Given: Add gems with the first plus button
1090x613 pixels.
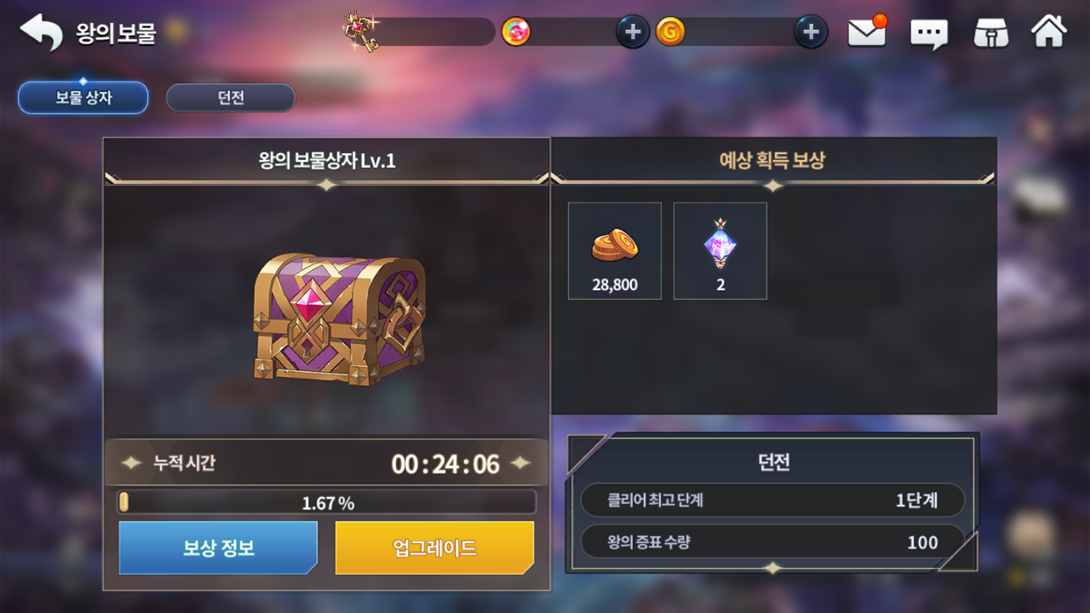Looking at the screenshot, I should point(632,32).
